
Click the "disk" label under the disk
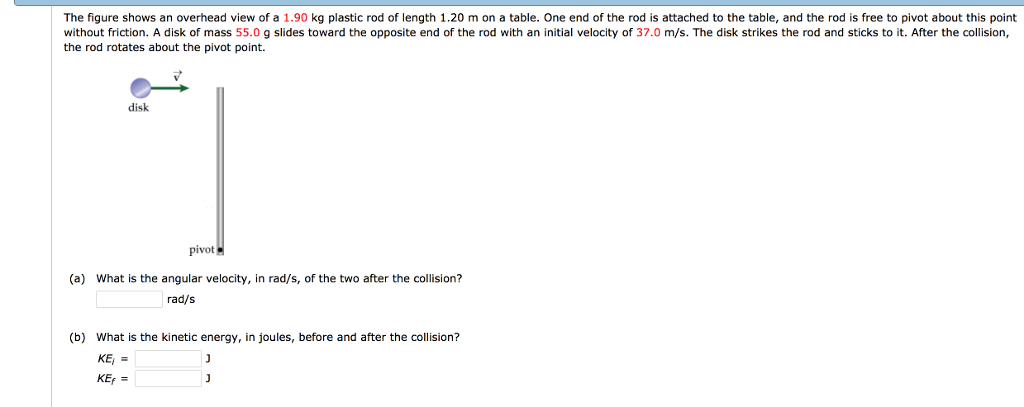(x=138, y=108)
